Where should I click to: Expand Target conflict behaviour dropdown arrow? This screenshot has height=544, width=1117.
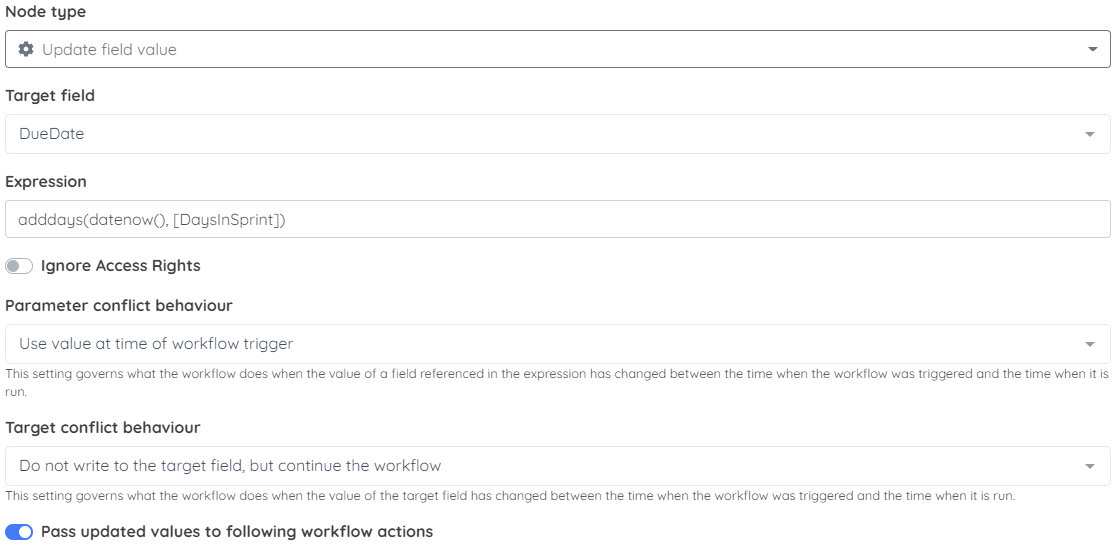[x=1089, y=466]
